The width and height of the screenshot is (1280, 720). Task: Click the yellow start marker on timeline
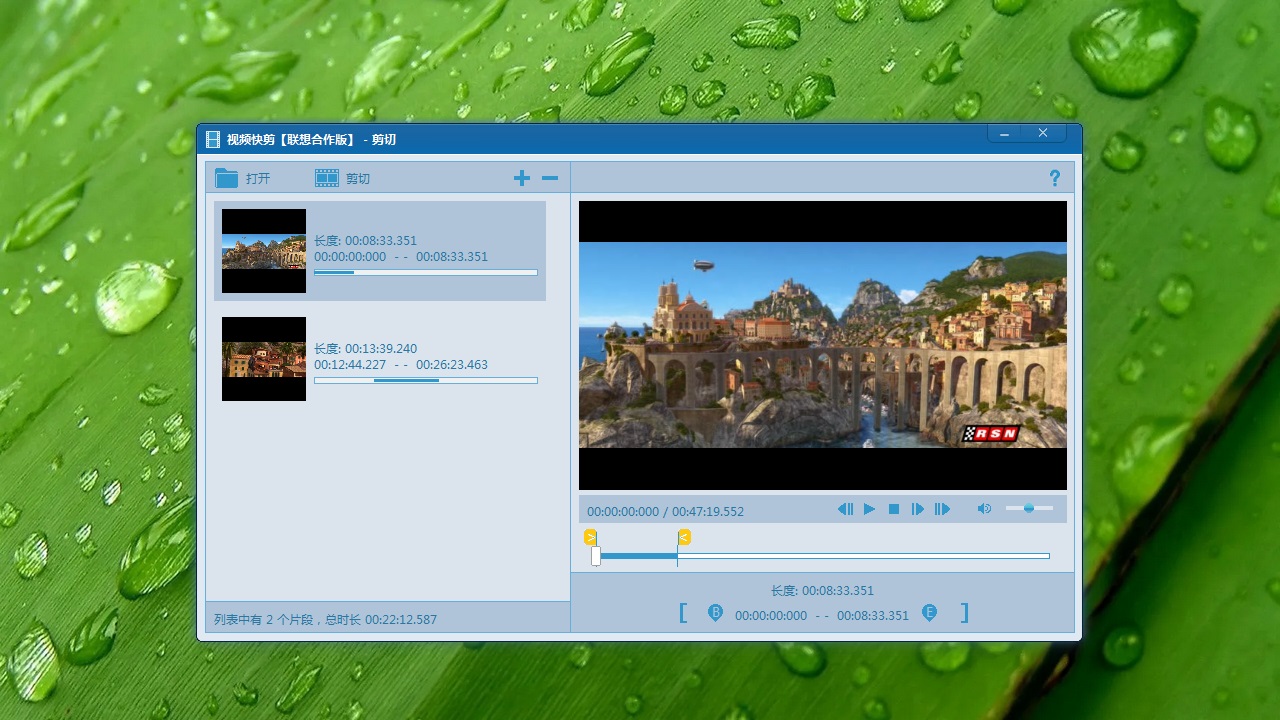click(x=591, y=537)
